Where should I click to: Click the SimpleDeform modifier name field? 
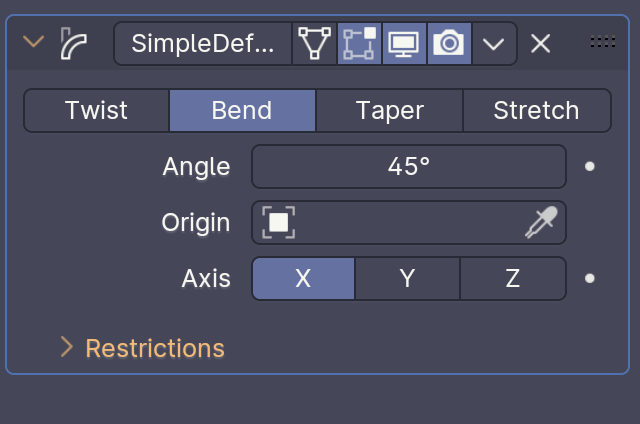(203, 44)
